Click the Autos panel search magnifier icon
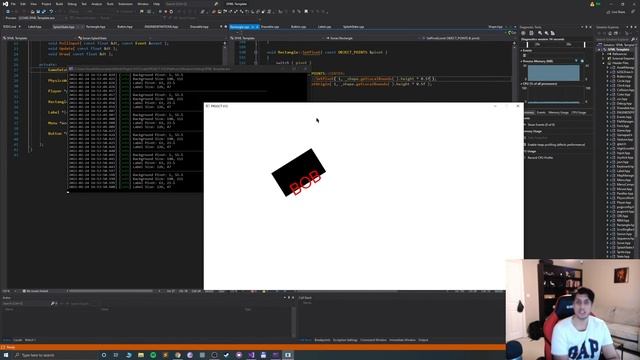Viewport: 640px width, 360px height. coord(53,303)
